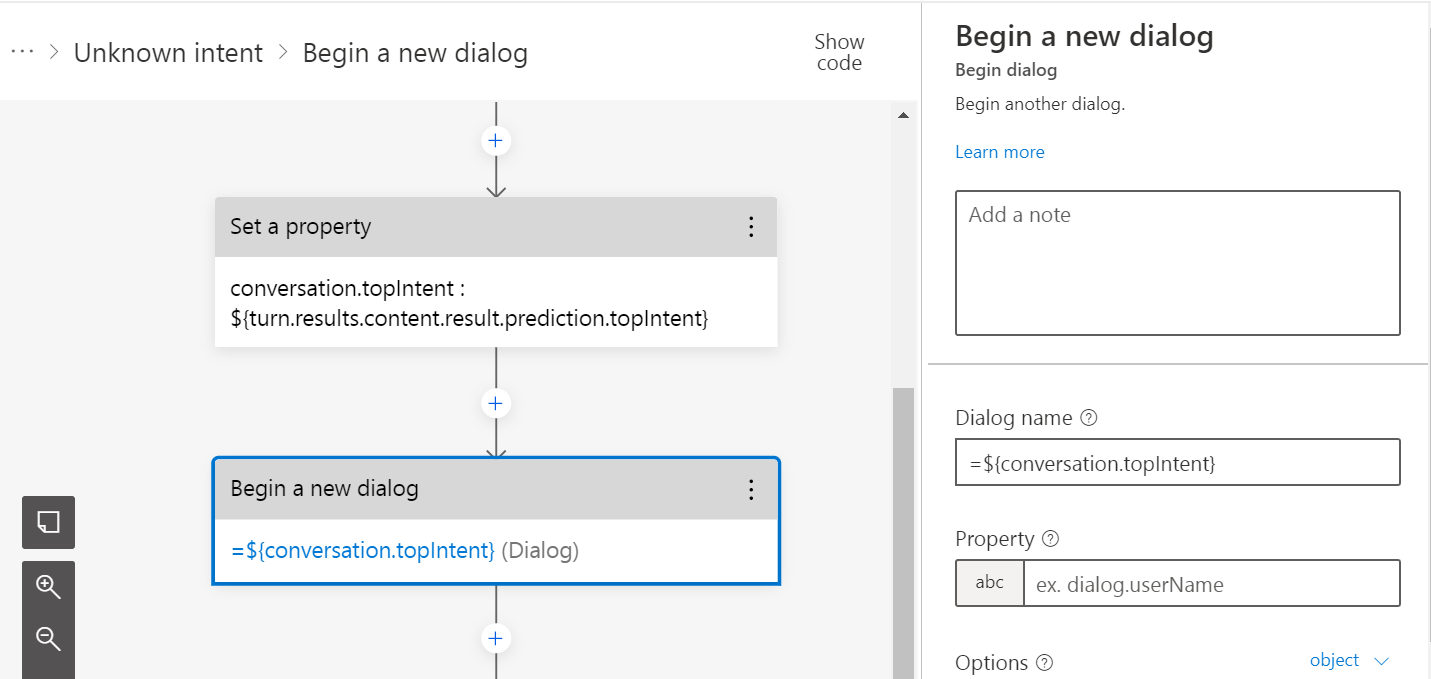Viewport: 1431px width, 679px height.
Task: Open Show code view
Action: [838, 51]
